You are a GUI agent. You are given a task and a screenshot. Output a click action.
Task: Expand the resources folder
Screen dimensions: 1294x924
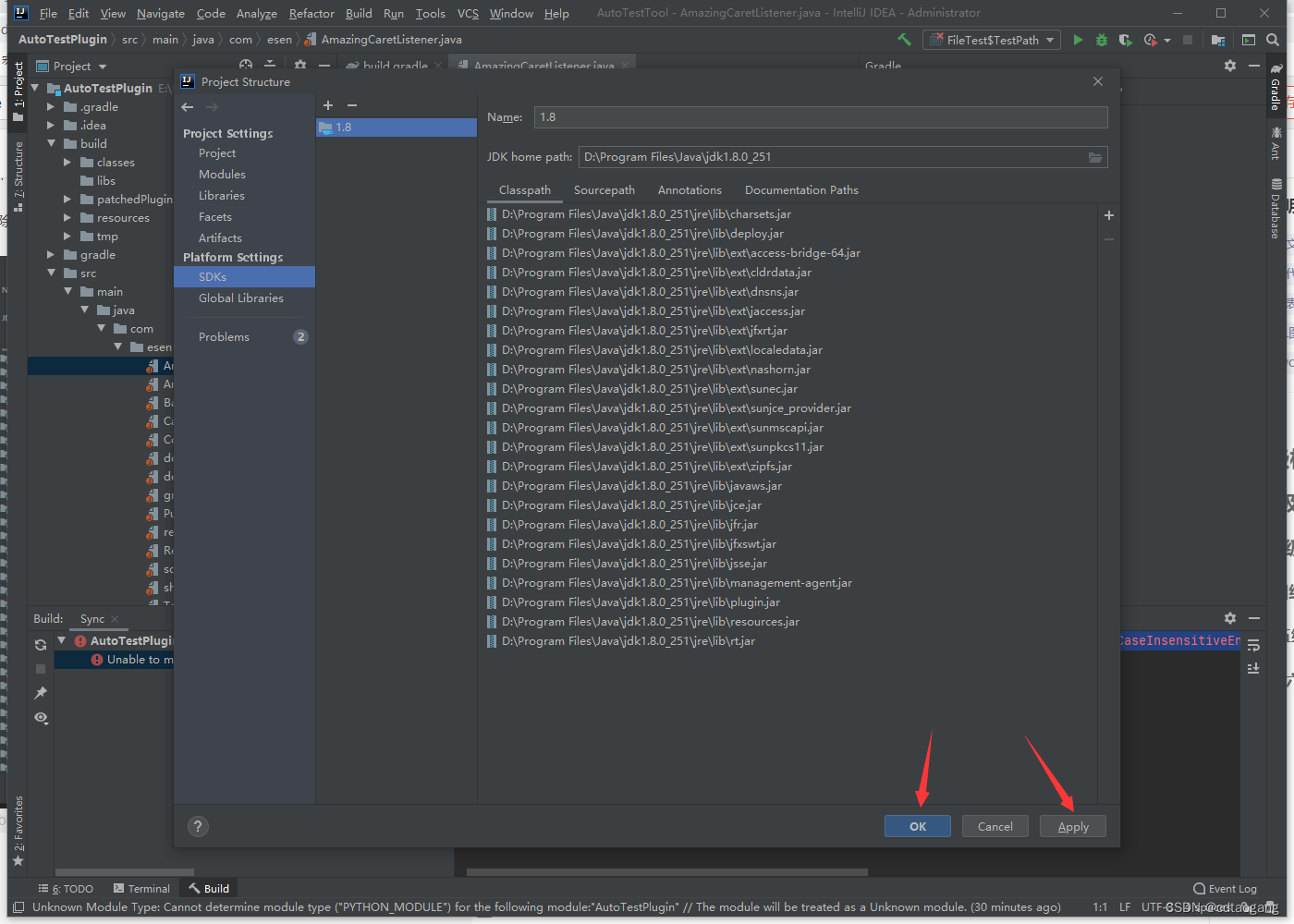click(x=67, y=218)
